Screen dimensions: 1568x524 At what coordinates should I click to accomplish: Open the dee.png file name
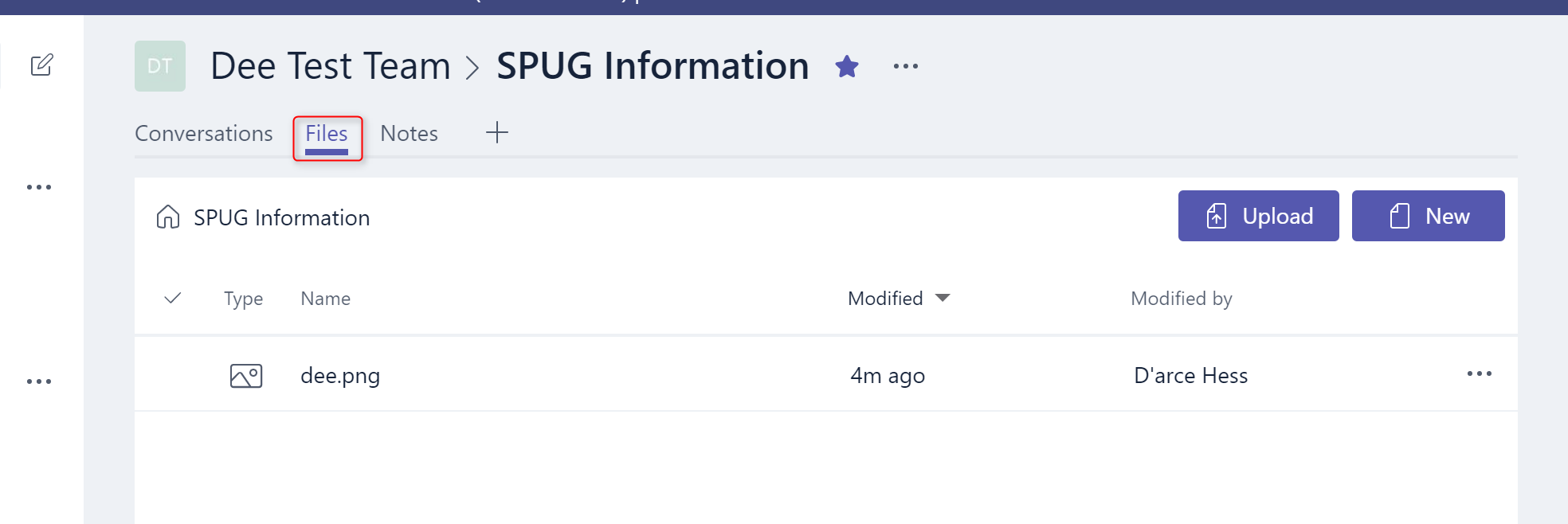(340, 376)
